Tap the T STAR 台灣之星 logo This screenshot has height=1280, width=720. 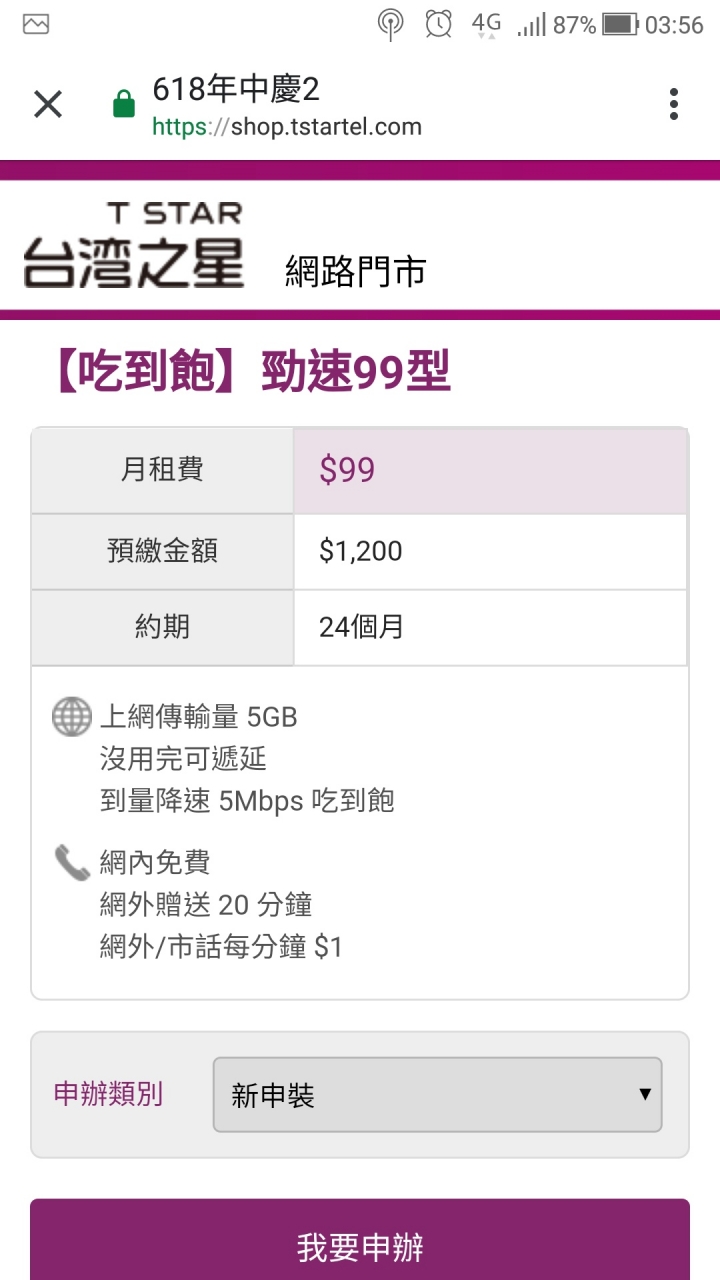(134, 244)
